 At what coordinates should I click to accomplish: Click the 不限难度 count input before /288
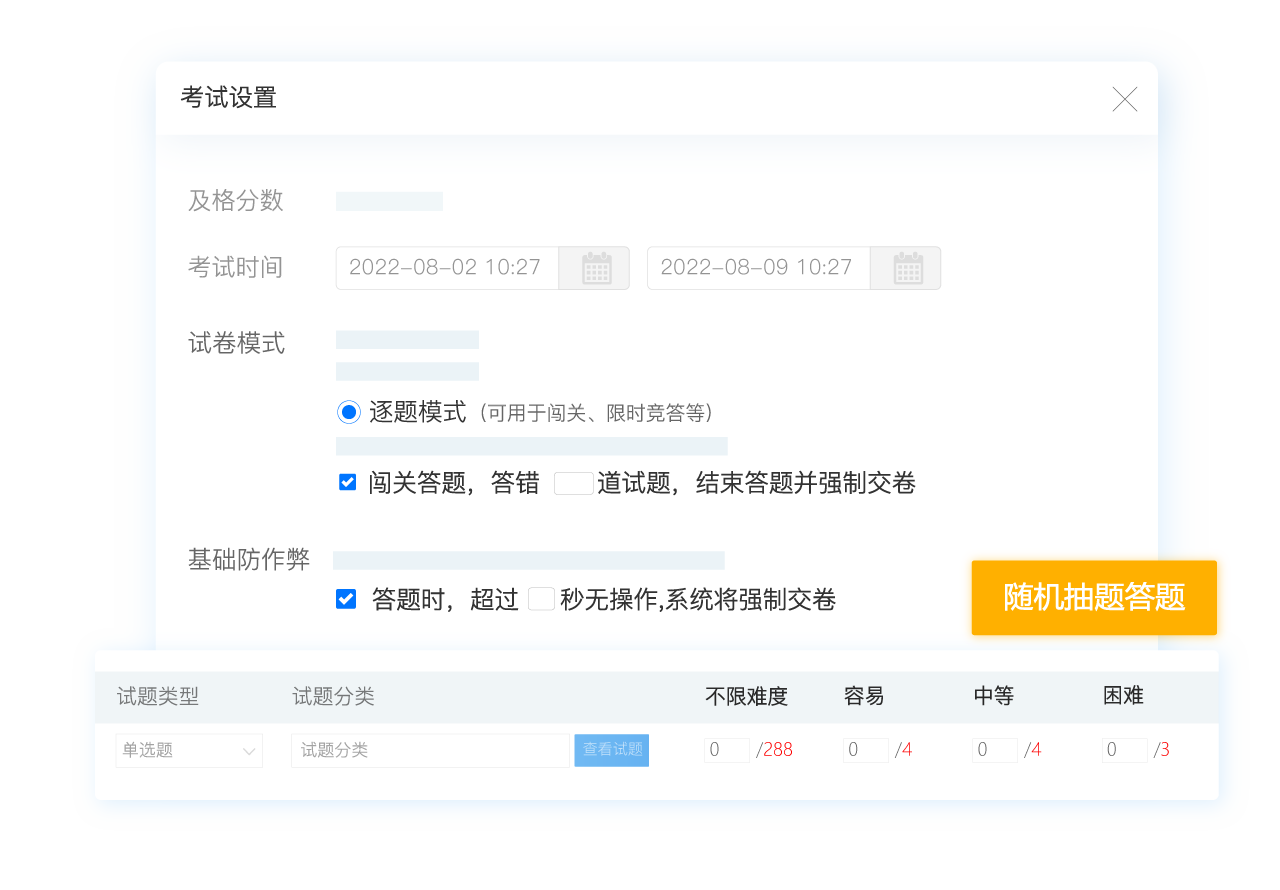pyautogui.click(x=727, y=750)
